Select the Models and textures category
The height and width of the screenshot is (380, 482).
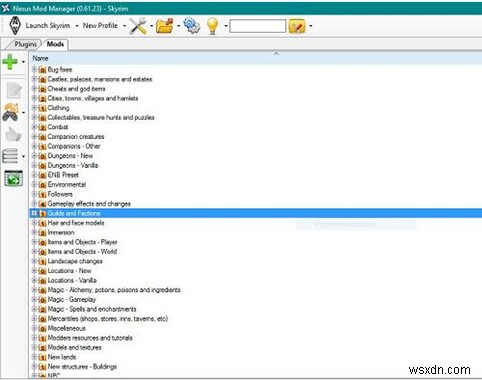[75, 348]
